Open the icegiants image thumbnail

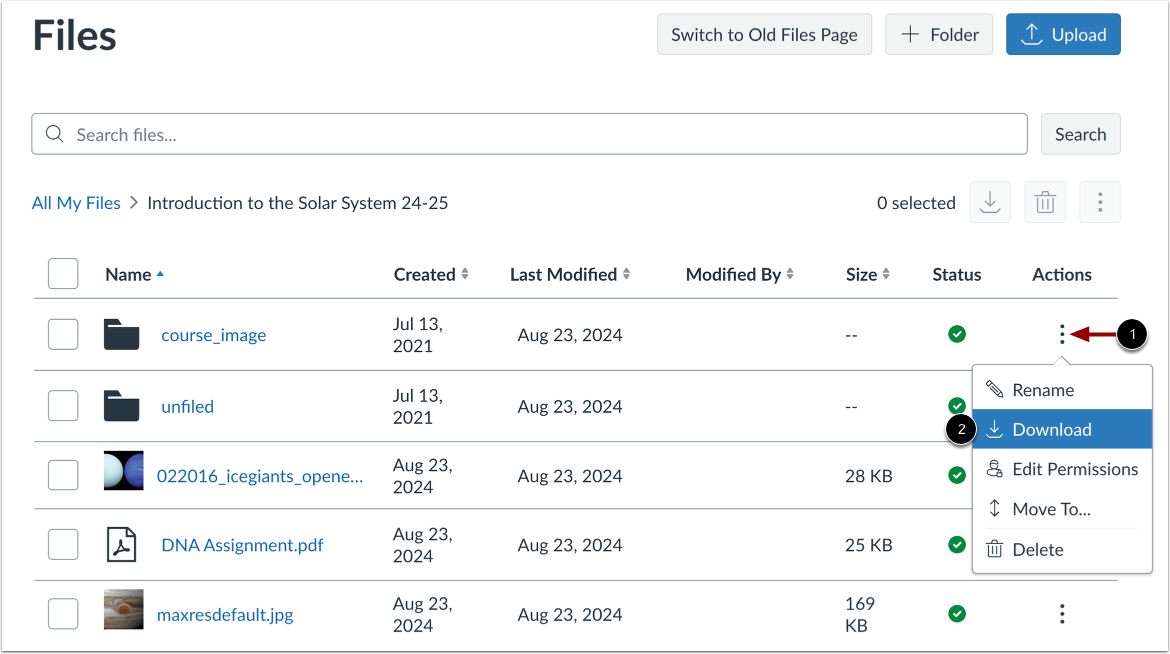point(123,470)
